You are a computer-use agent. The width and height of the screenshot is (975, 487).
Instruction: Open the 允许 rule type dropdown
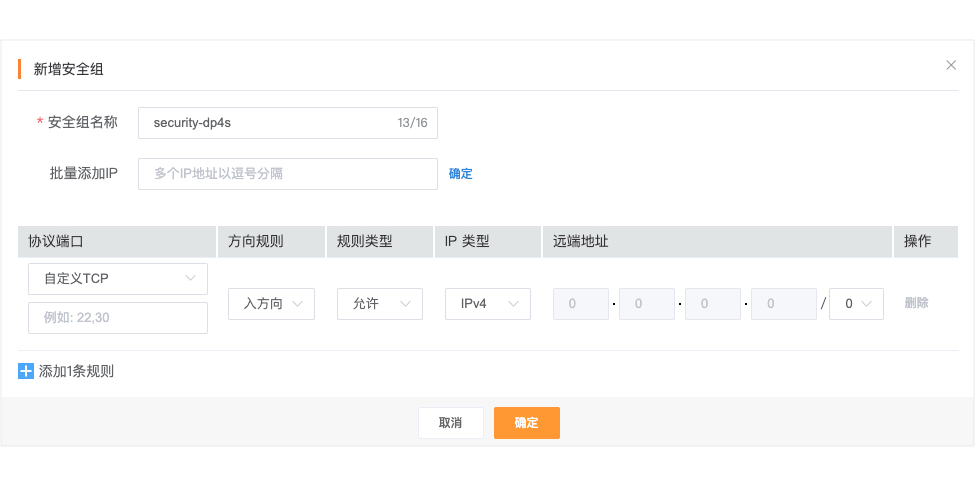[379, 304]
